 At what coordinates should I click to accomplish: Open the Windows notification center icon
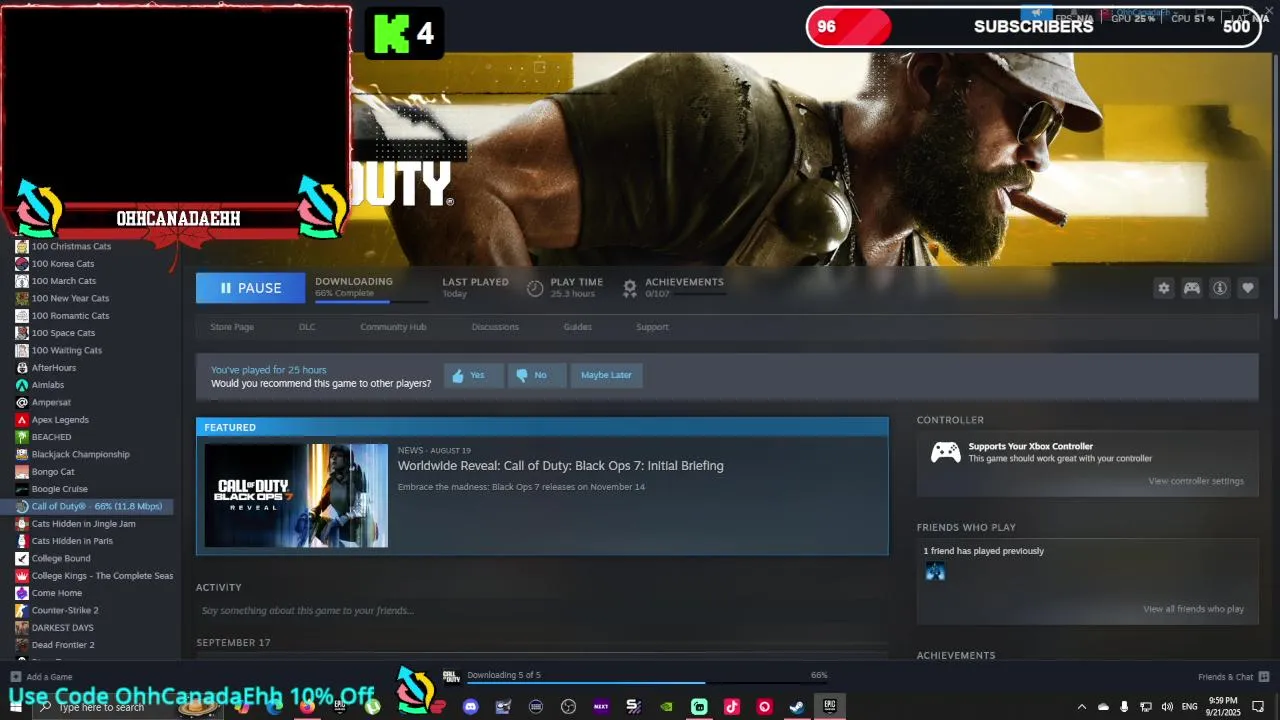click(x=1258, y=707)
